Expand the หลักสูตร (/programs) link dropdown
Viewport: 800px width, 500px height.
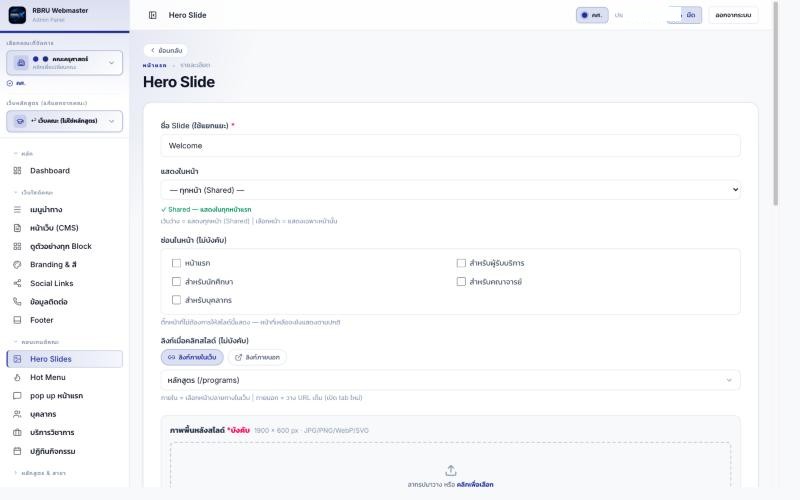(451, 380)
